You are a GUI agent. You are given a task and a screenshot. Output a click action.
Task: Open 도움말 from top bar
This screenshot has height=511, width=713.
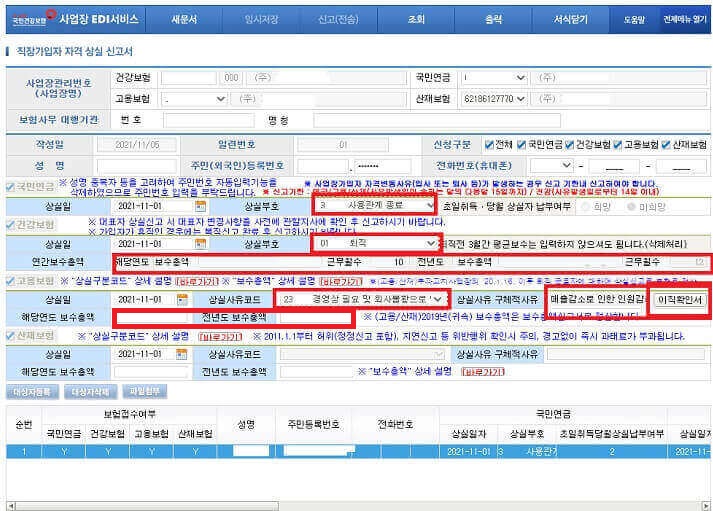pyautogui.click(x=634, y=20)
